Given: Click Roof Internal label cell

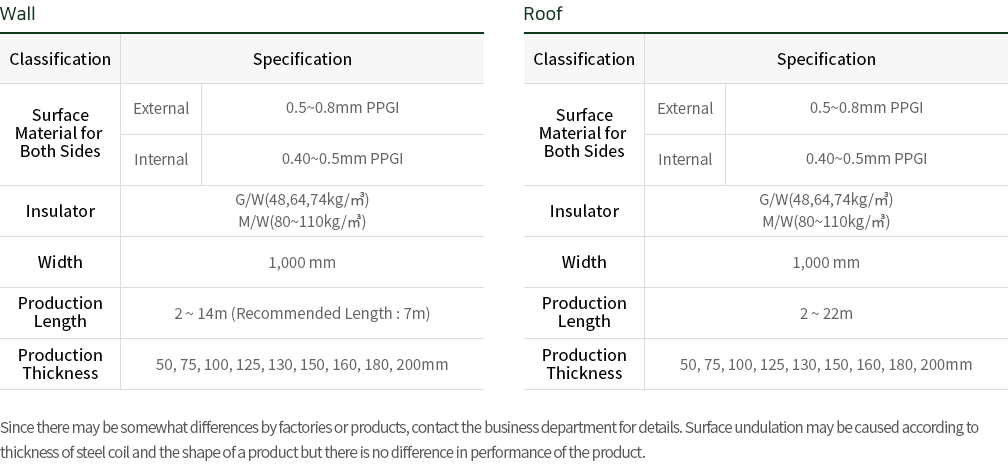Looking at the screenshot, I should 685,159.
